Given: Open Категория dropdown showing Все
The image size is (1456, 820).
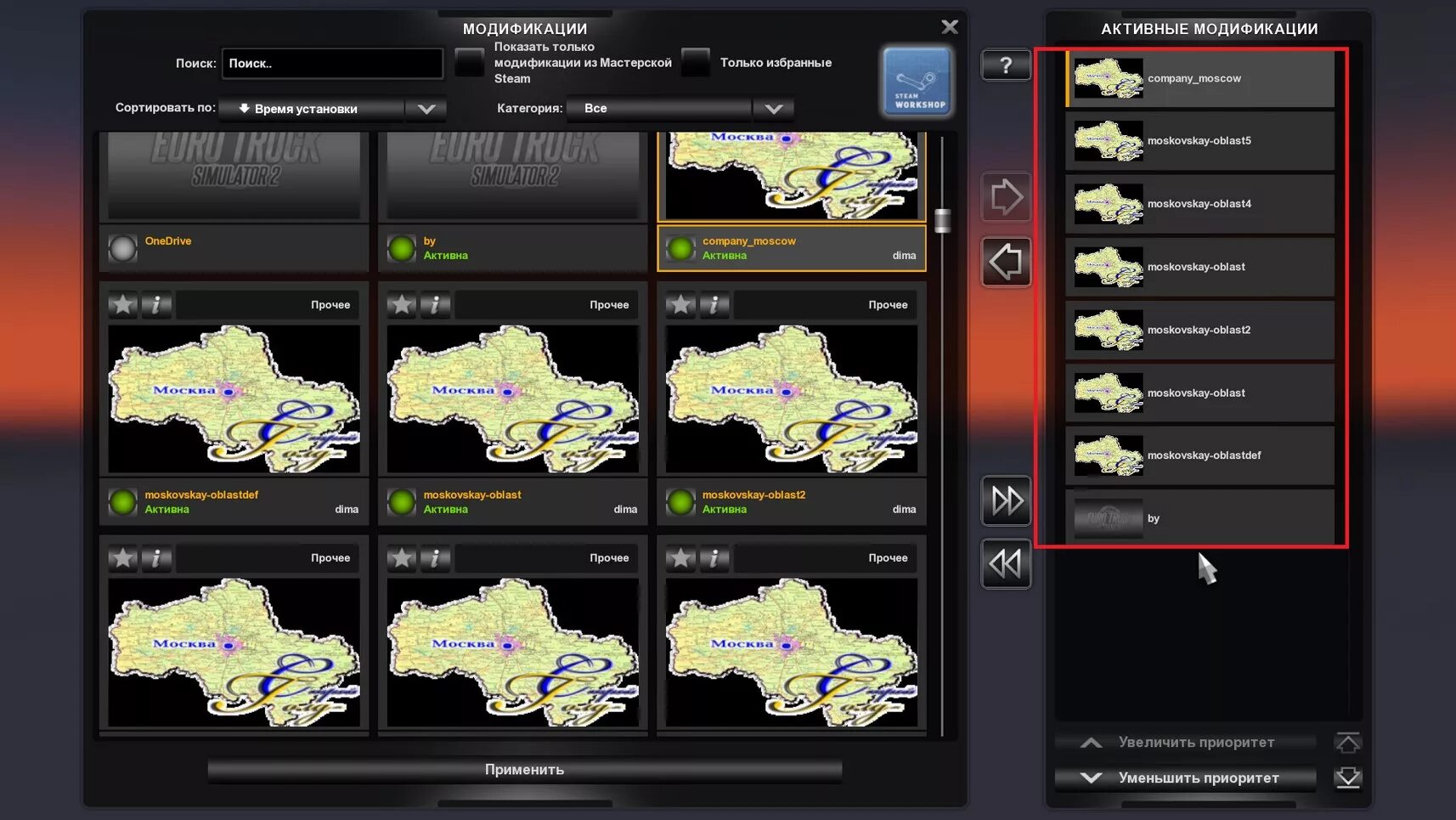Looking at the screenshot, I should 680,109.
